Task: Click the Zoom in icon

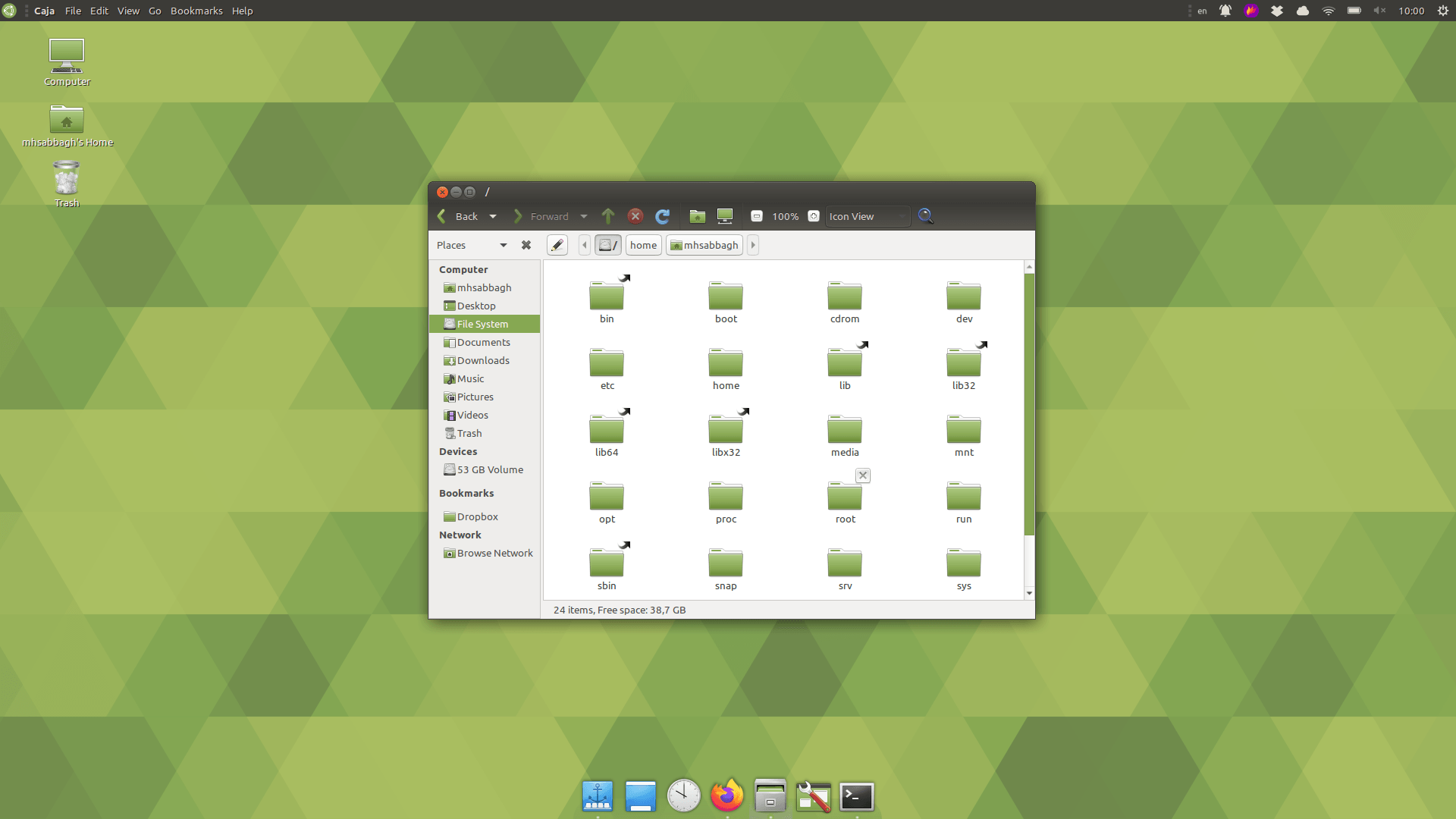Action: point(814,217)
